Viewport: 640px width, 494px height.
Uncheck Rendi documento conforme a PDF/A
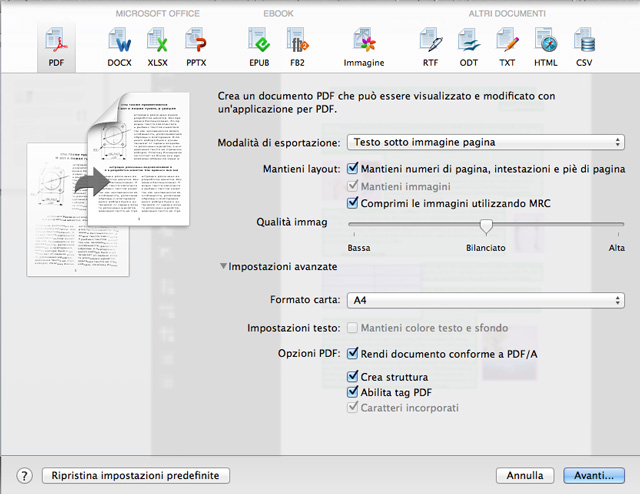353,353
